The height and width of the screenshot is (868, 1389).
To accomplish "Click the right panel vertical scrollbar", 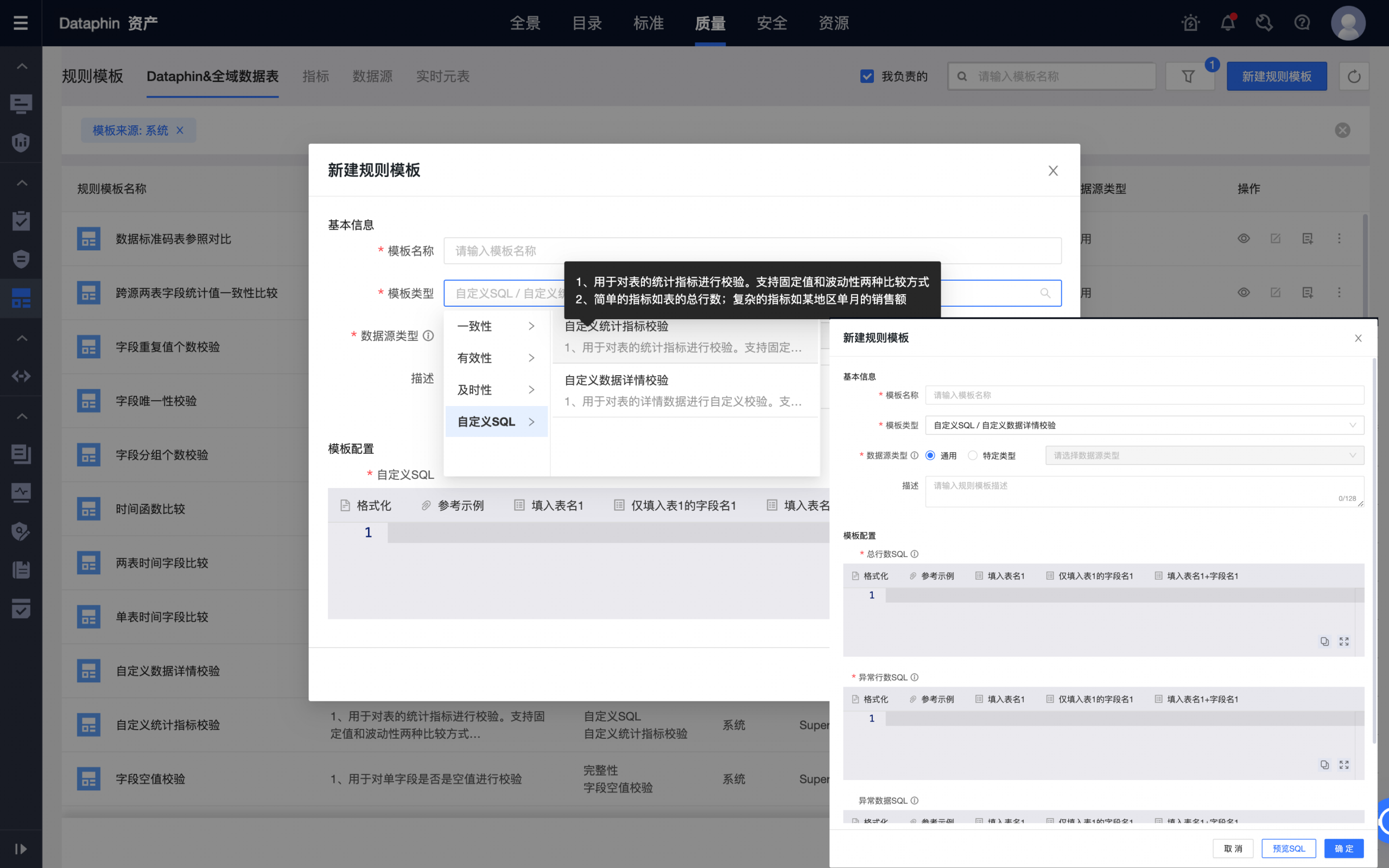I will click(x=1374, y=550).
